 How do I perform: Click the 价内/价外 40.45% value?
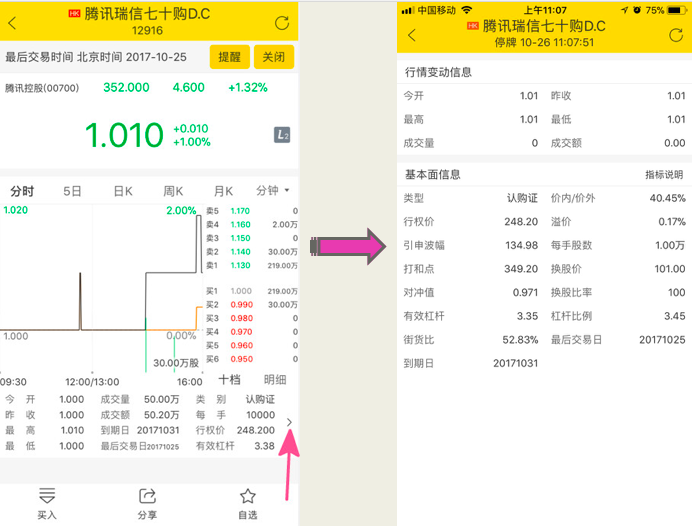[667, 198]
